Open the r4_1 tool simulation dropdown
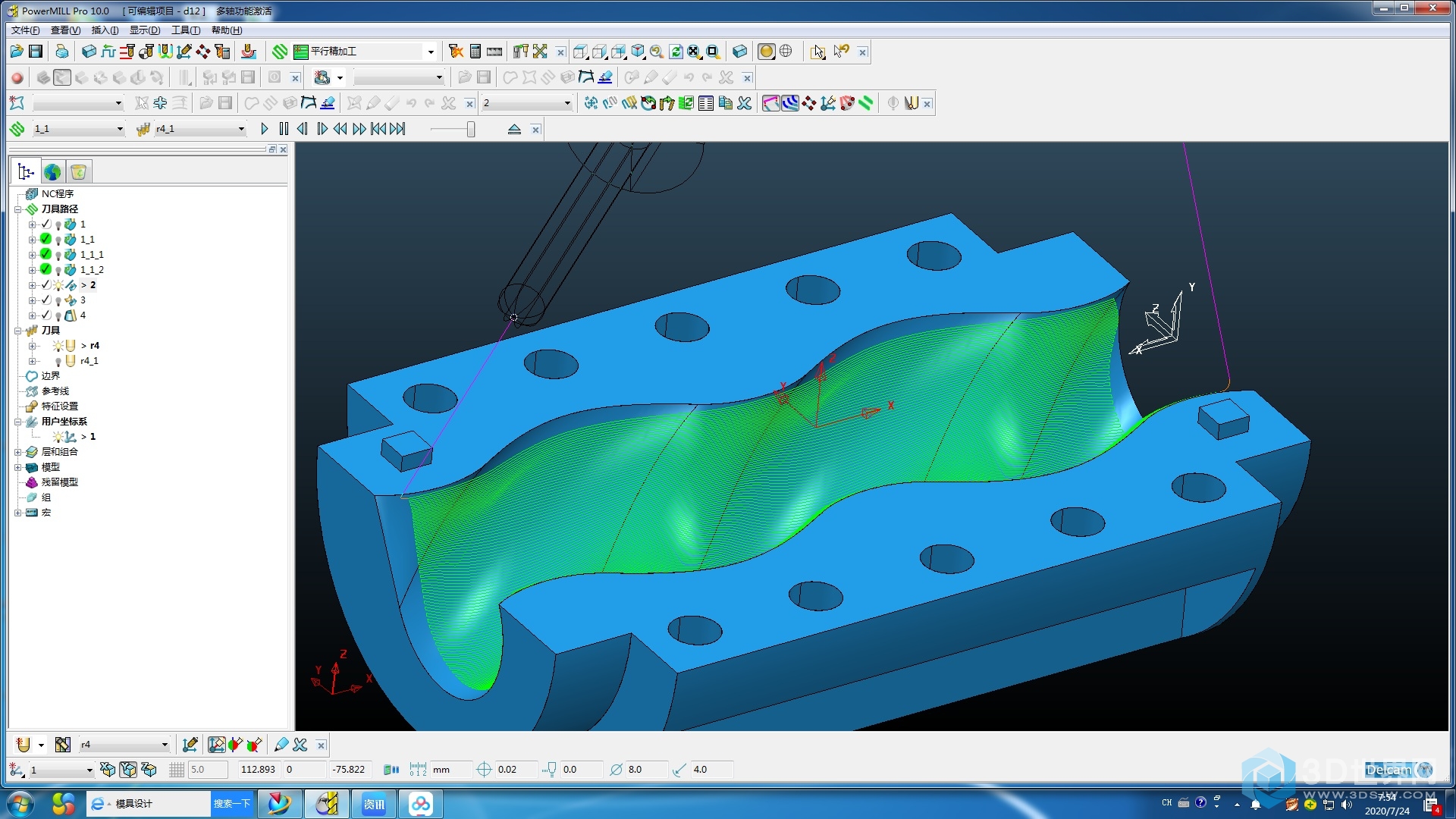The height and width of the screenshot is (819, 1456). (241, 129)
